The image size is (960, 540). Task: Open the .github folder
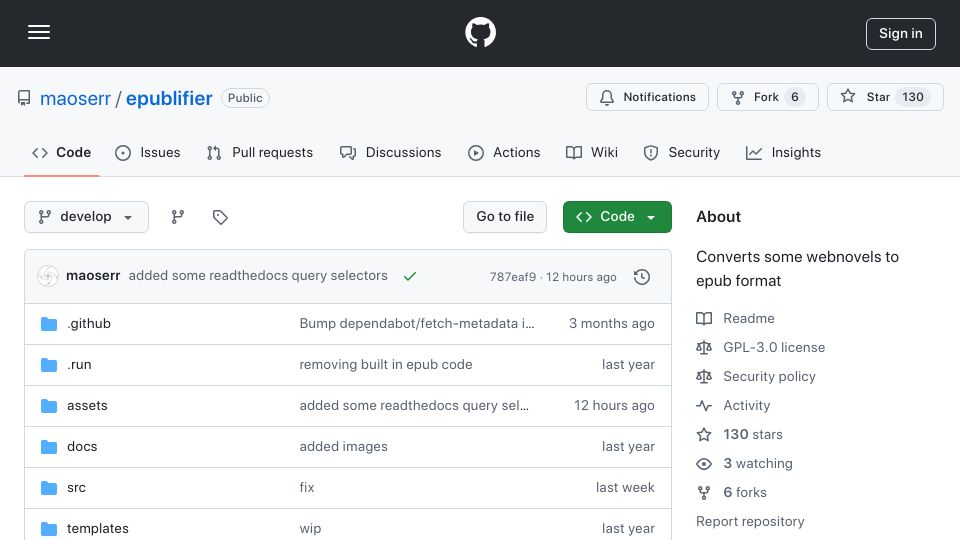point(89,323)
